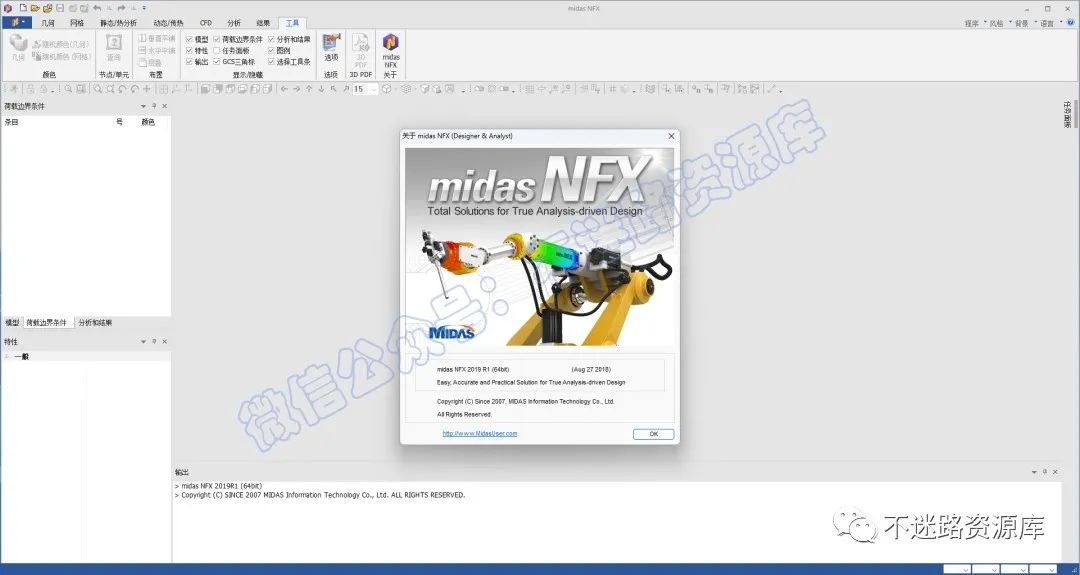The width and height of the screenshot is (1080, 575).
Task: Open the 任务面板 vertical tab on right edge
Action: [x=1067, y=114]
